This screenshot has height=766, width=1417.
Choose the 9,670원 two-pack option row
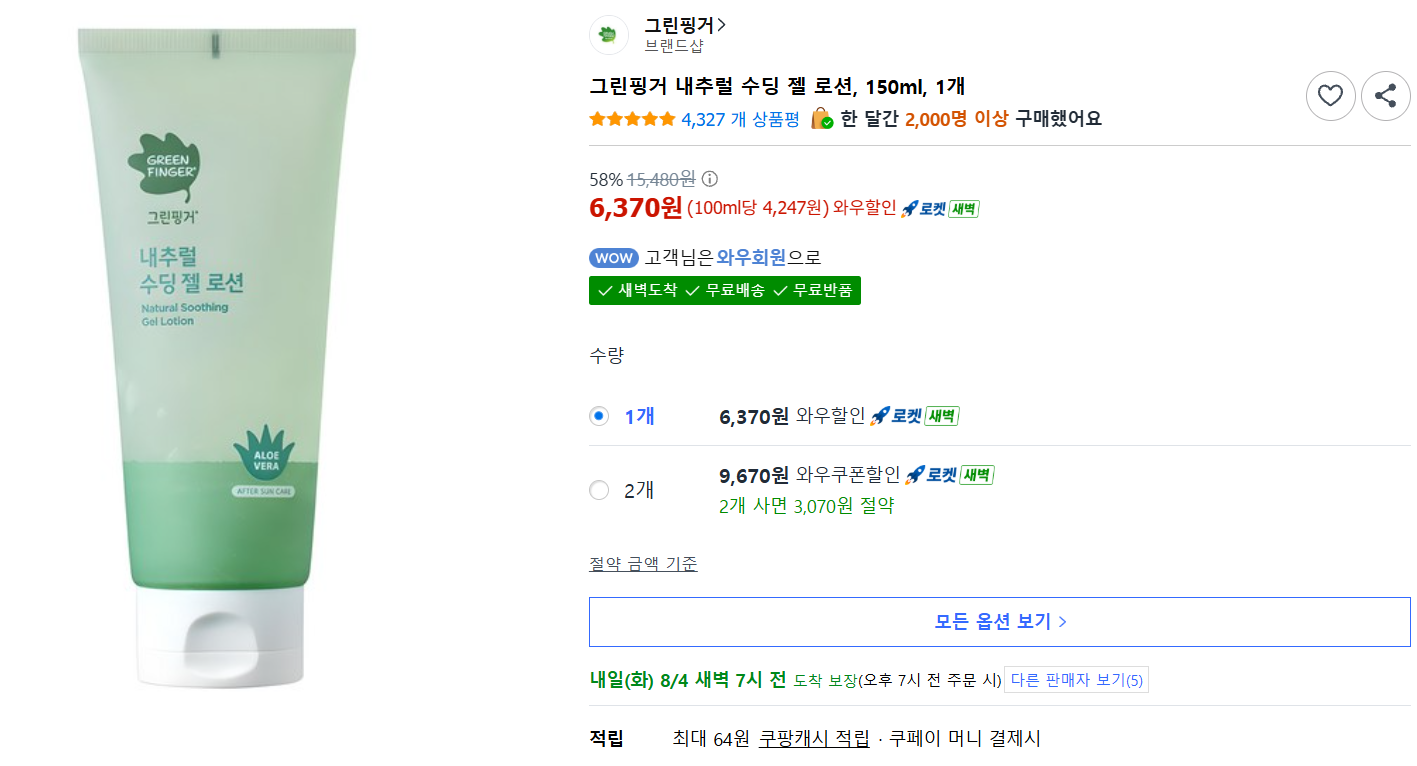[1000, 490]
